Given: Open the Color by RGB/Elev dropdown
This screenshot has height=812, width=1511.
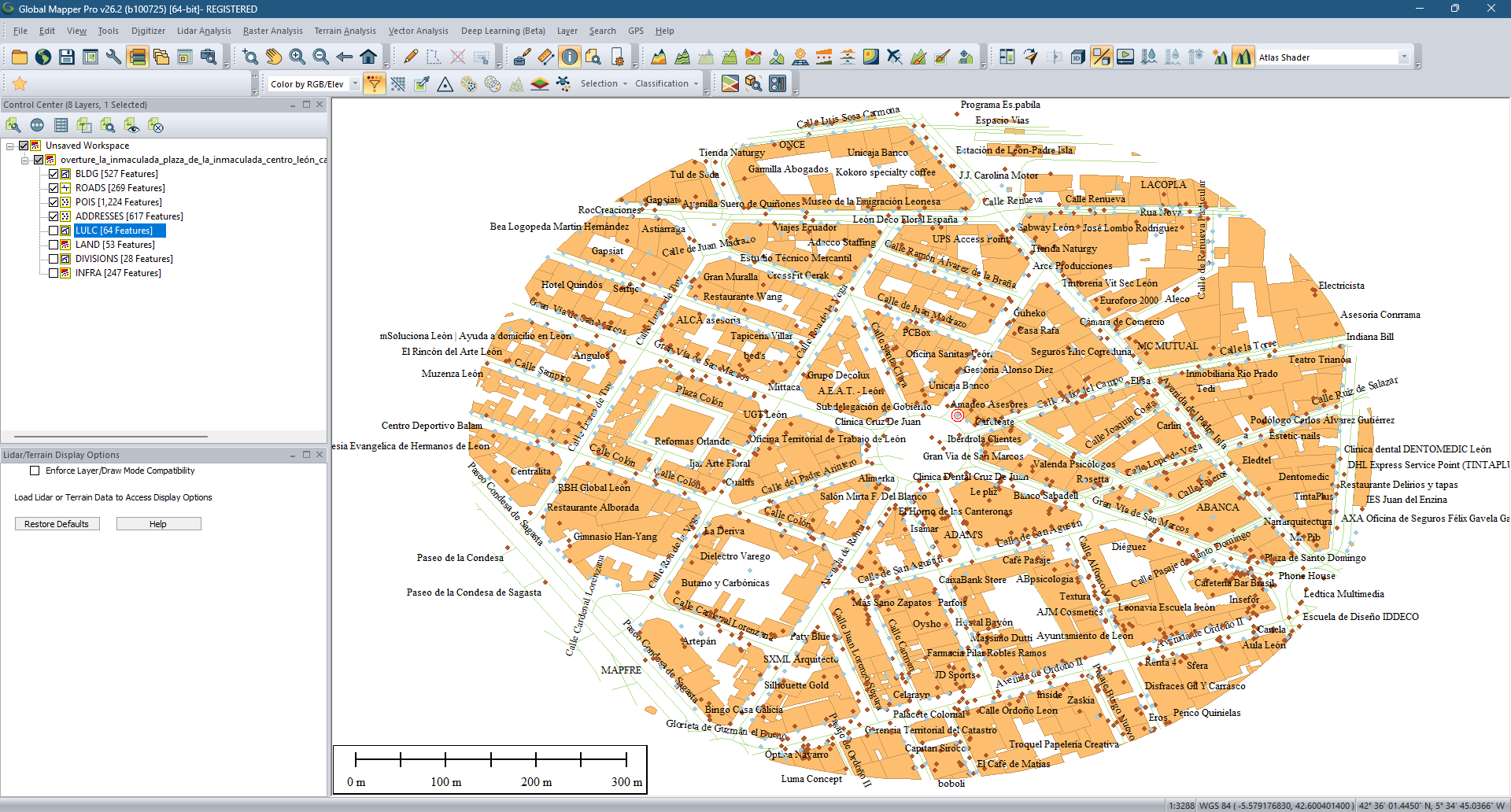Looking at the screenshot, I should pyautogui.click(x=355, y=84).
